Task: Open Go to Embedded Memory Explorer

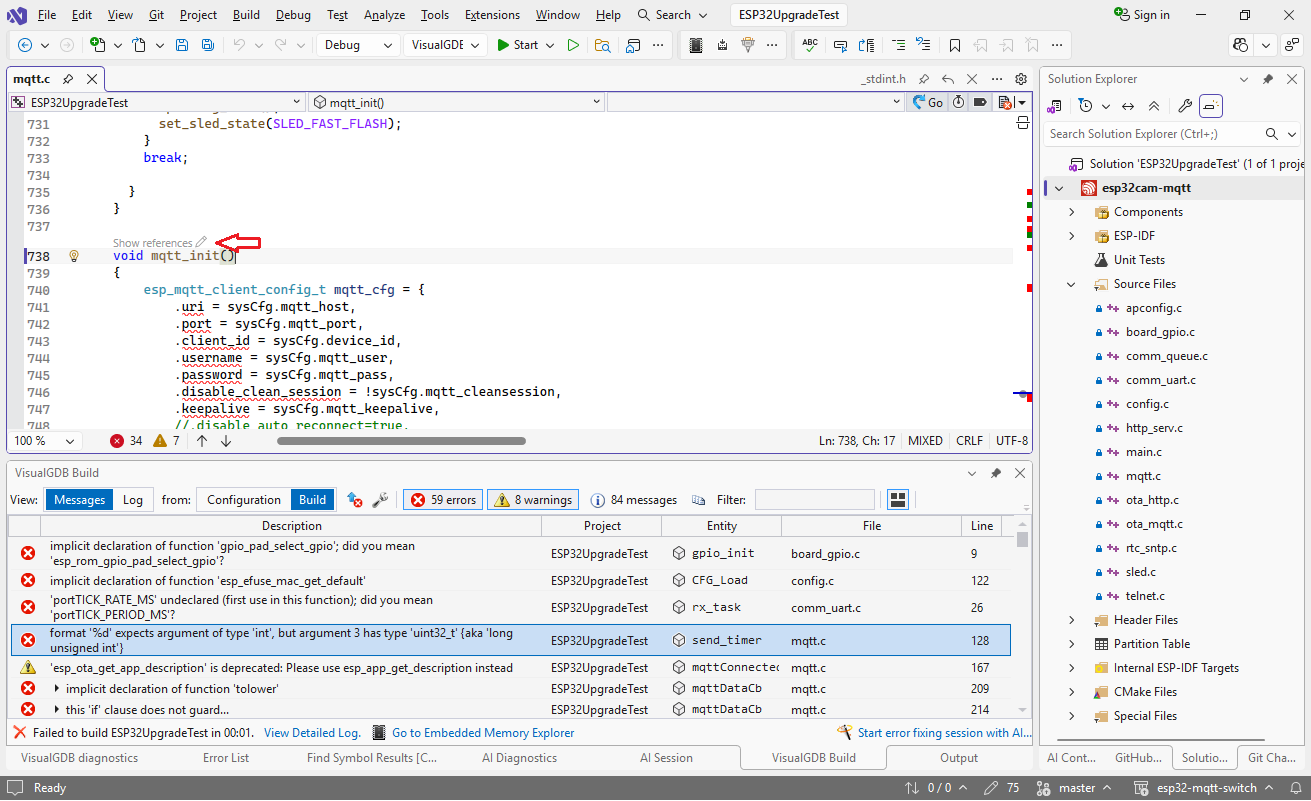Action: click(x=482, y=733)
